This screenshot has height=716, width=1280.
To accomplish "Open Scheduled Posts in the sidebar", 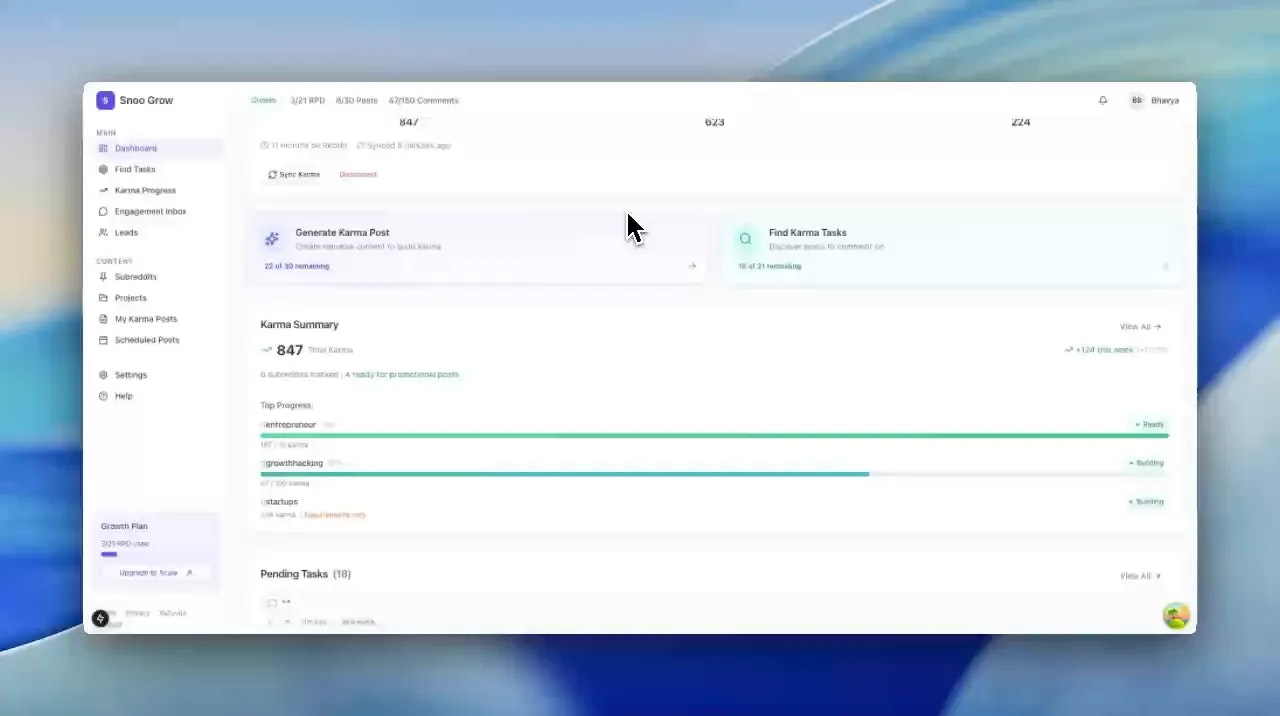I will click(x=147, y=340).
